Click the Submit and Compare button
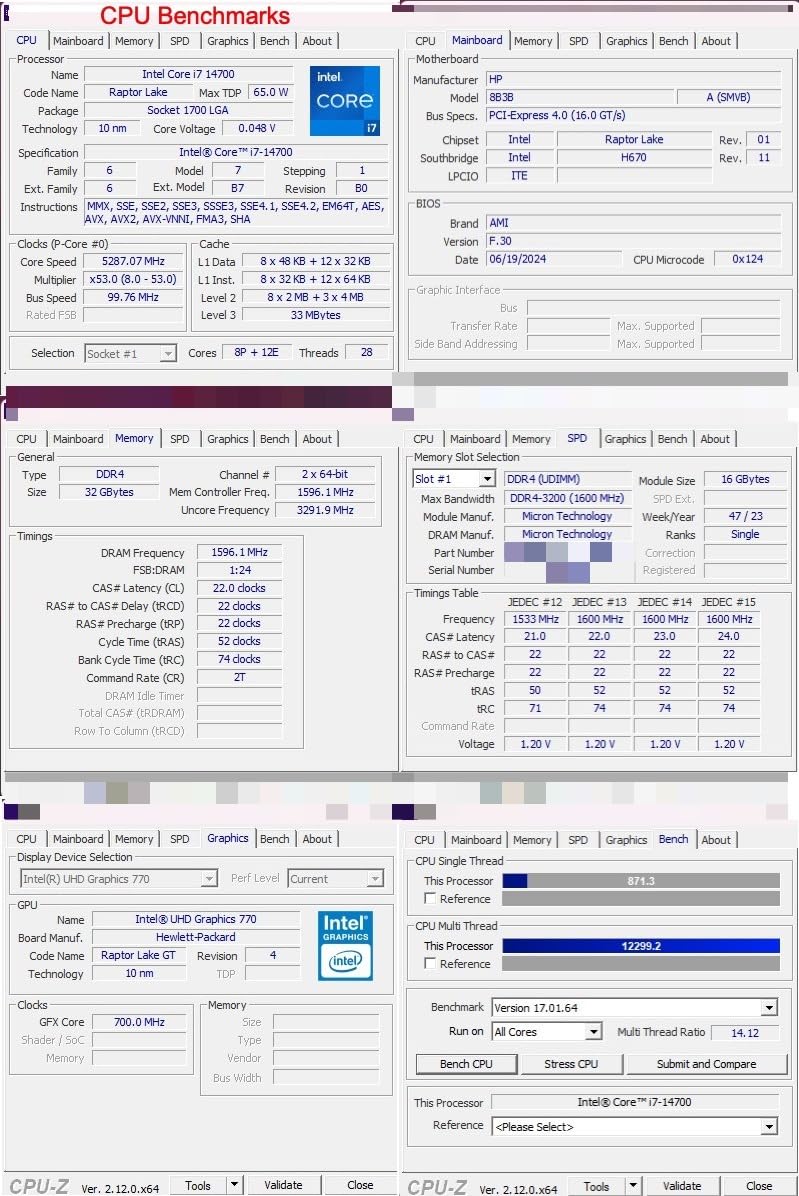This screenshot has width=799, height=1196. [707, 1064]
